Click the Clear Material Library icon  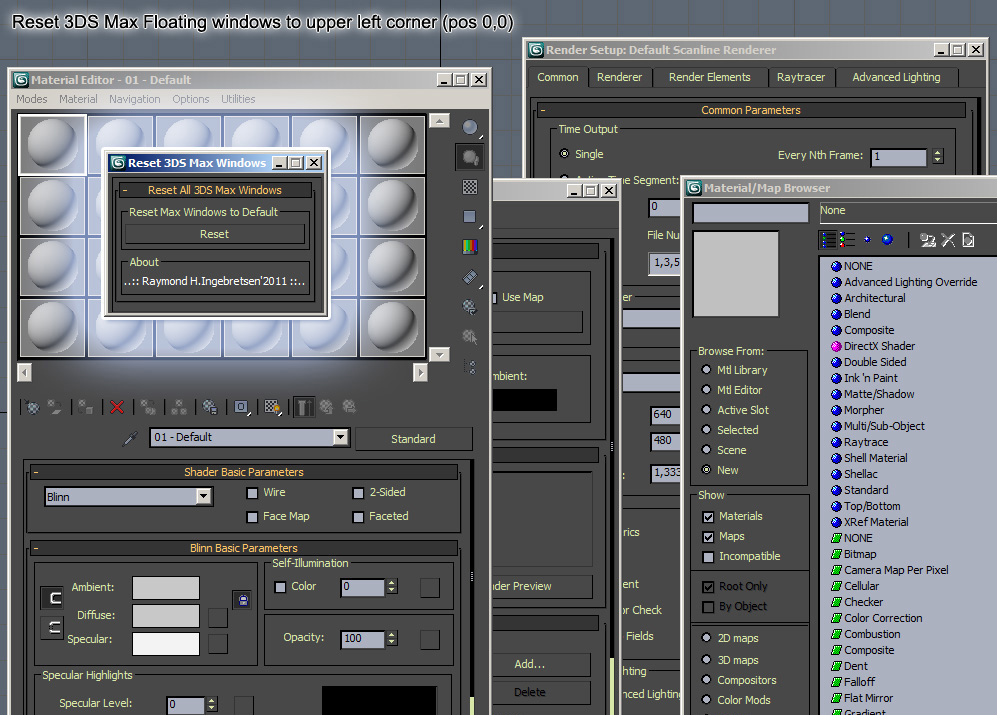947,240
